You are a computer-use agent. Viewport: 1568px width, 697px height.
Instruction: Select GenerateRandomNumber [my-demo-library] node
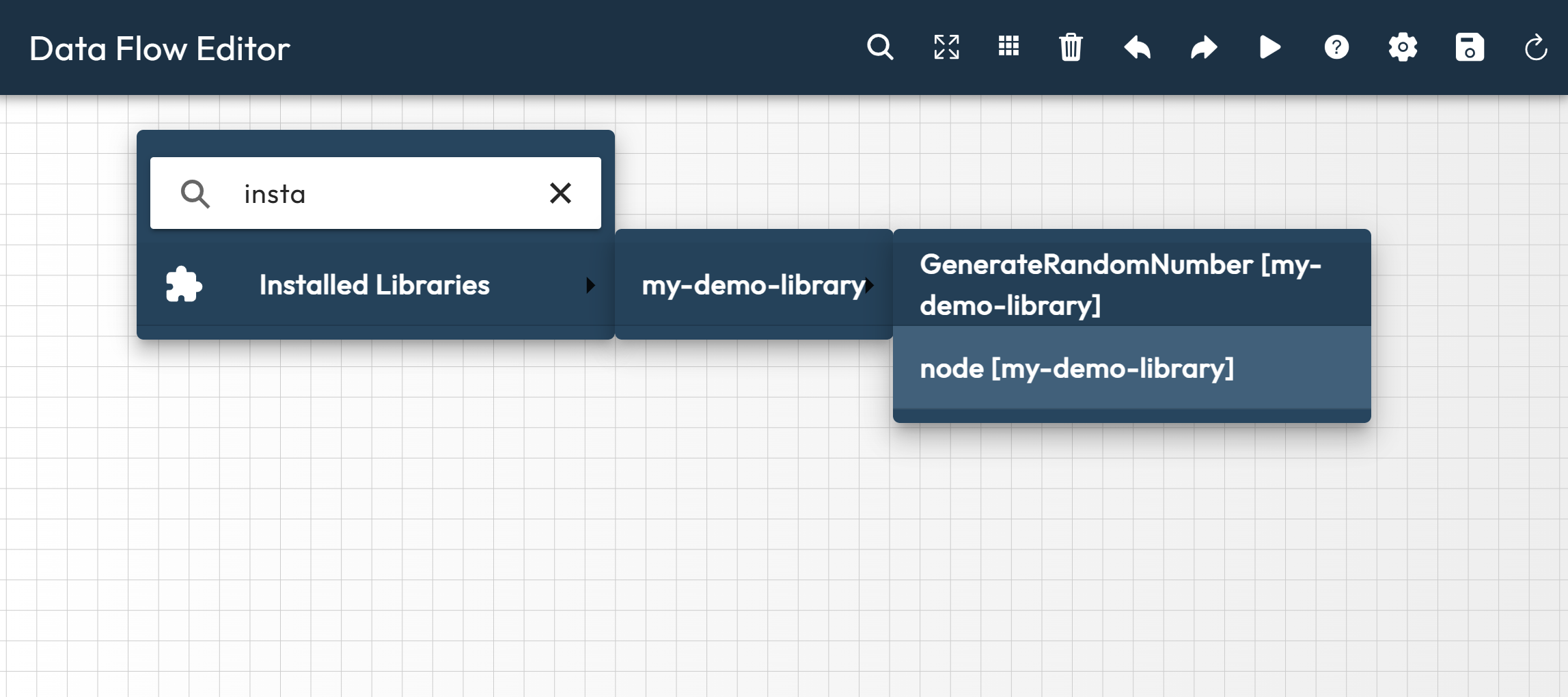coord(1120,284)
